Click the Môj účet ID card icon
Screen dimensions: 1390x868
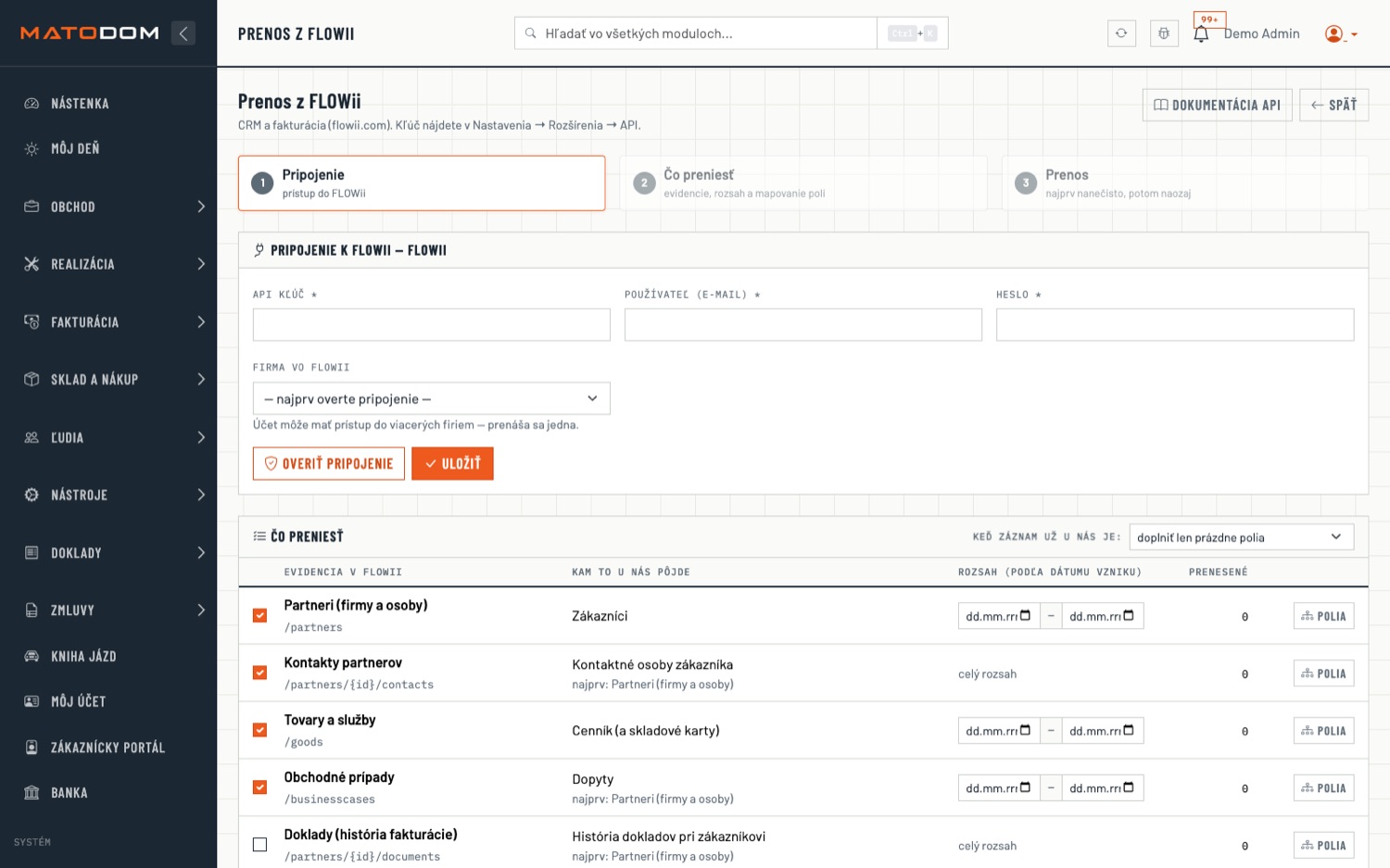(x=32, y=701)
